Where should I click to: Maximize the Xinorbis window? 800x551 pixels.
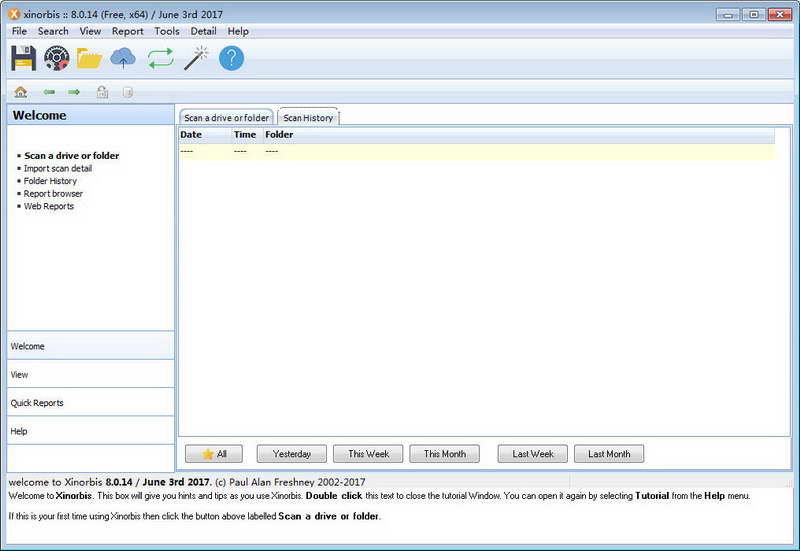pos(754,14)
